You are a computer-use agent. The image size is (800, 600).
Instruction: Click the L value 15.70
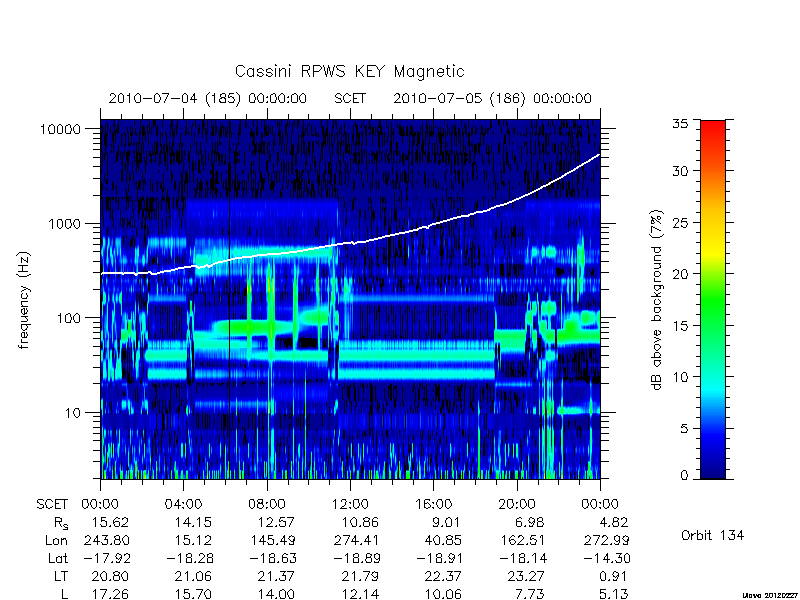coord(193,594)
